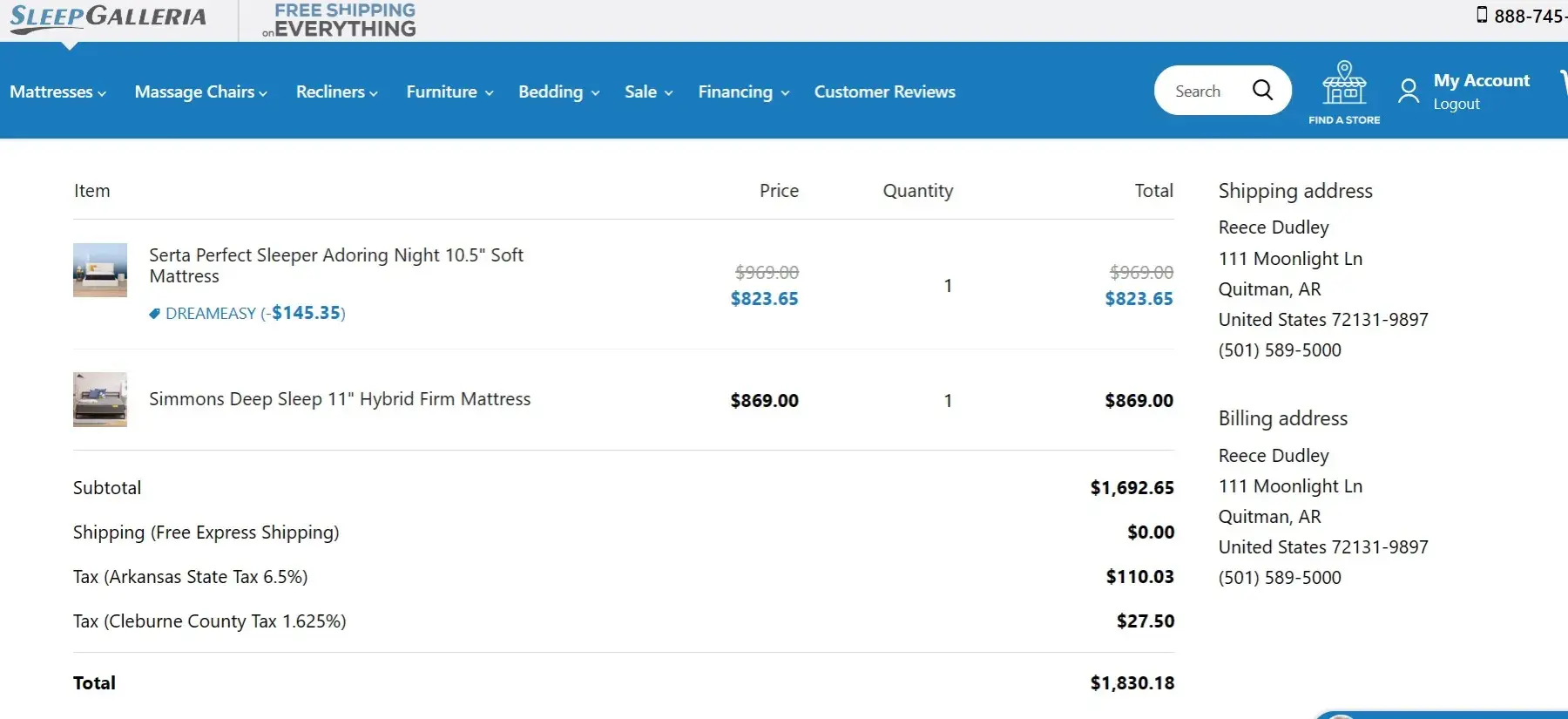The image size is (1568, 719).
Task: Click the DREAMEASY coupon tag icon
Action: (x=154, y=314)
